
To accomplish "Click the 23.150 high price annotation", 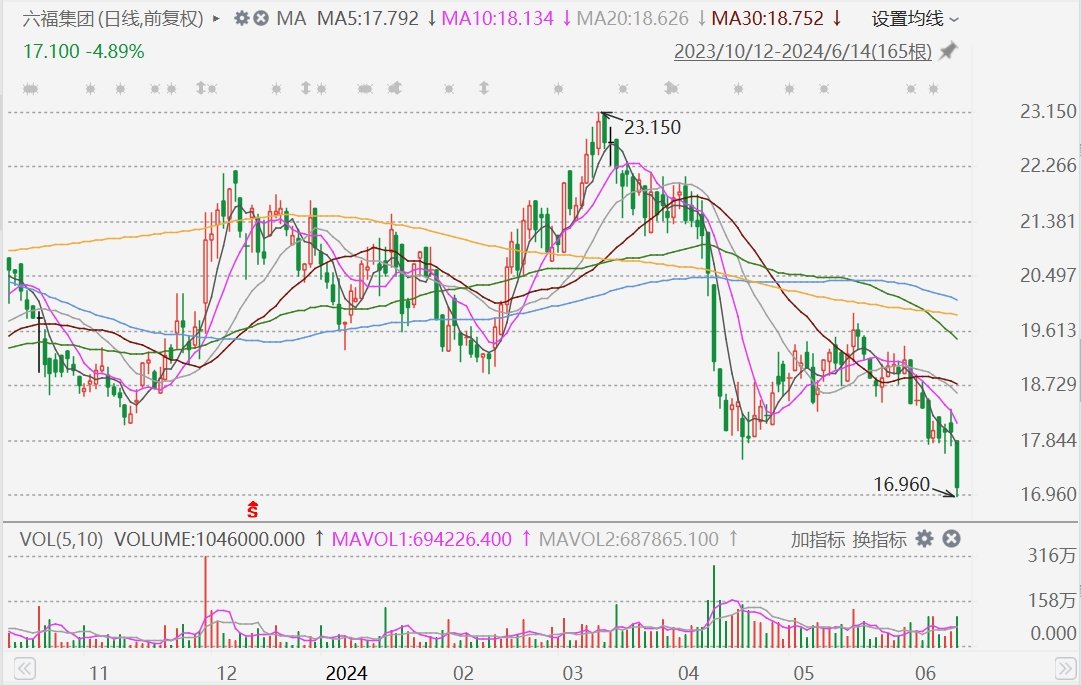I will [652, 127].
